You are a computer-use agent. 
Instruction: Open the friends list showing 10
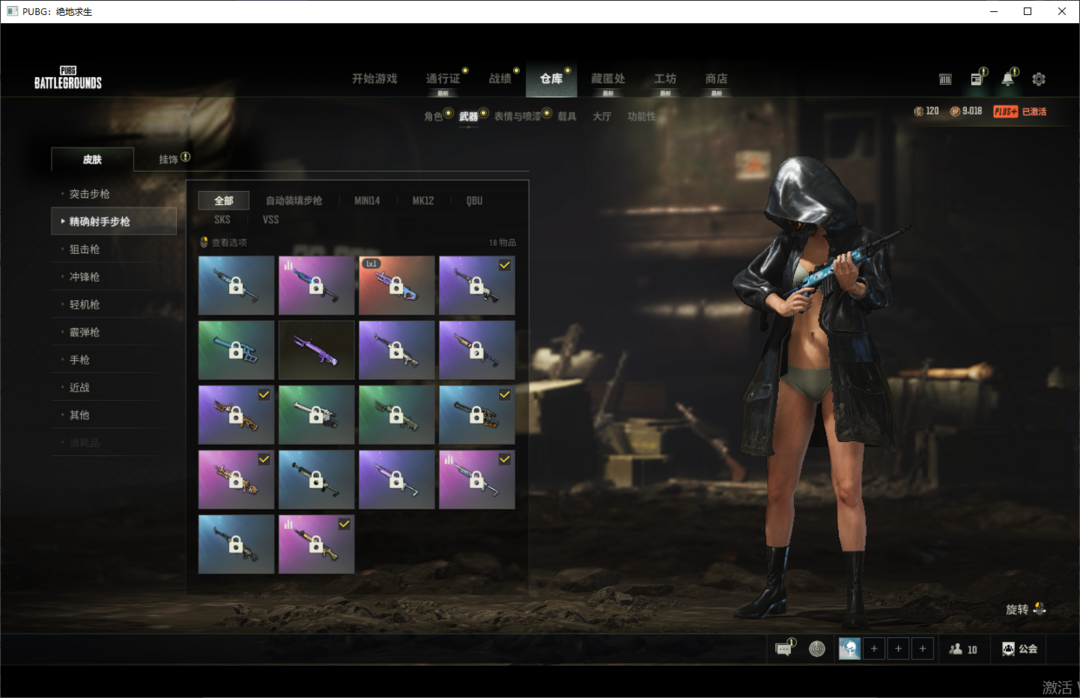pos(963,649)
